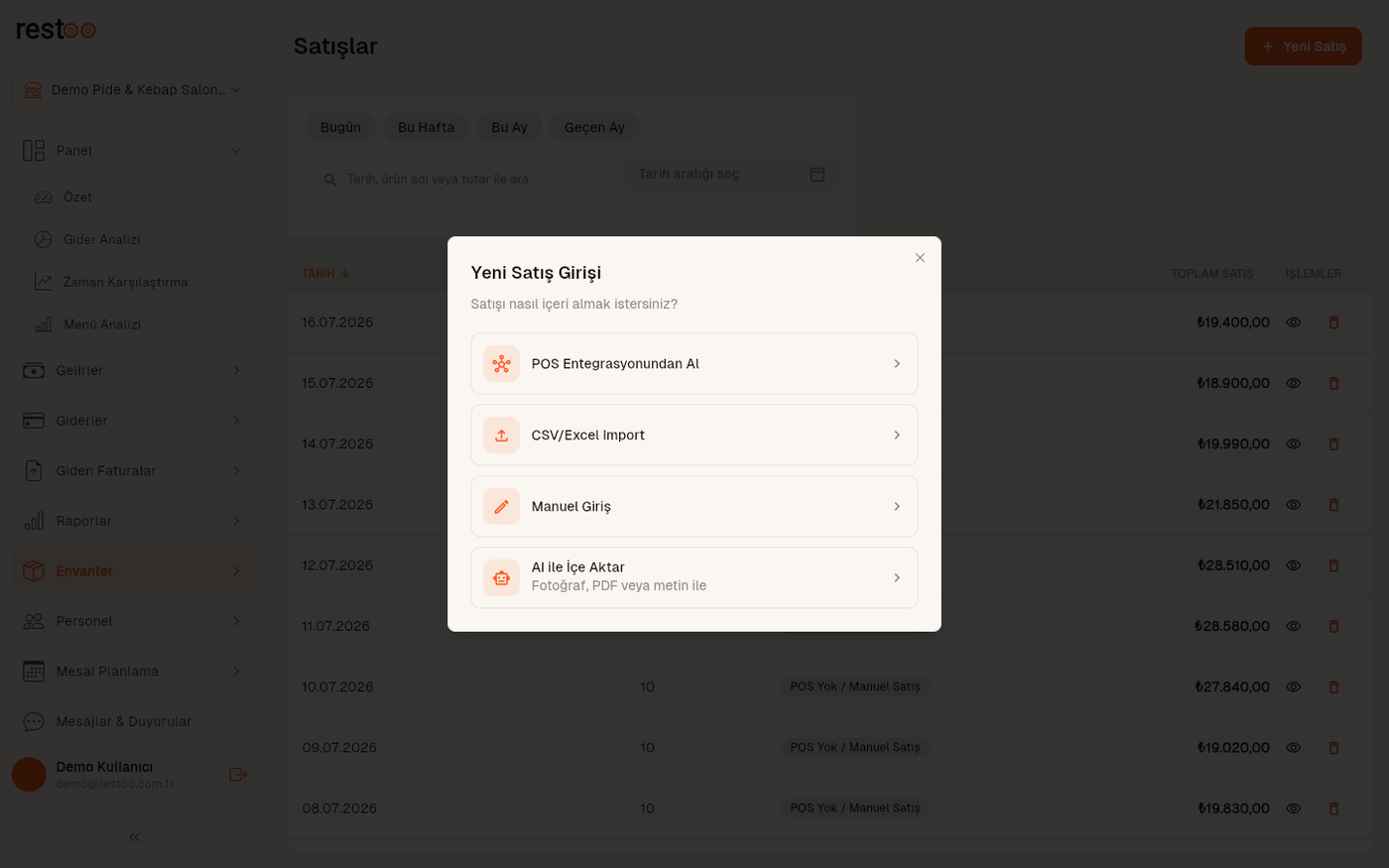Click the POS integration network icon
This screenshot has height=868, width=1389.
point(501,364)
